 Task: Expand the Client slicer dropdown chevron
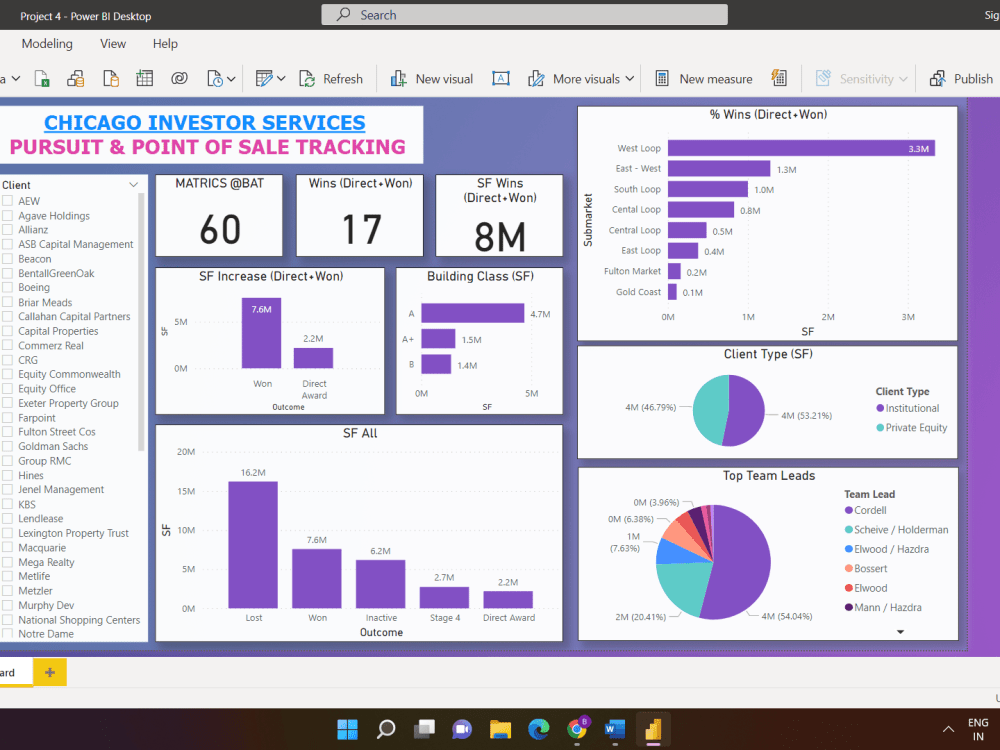coord(133,185)
